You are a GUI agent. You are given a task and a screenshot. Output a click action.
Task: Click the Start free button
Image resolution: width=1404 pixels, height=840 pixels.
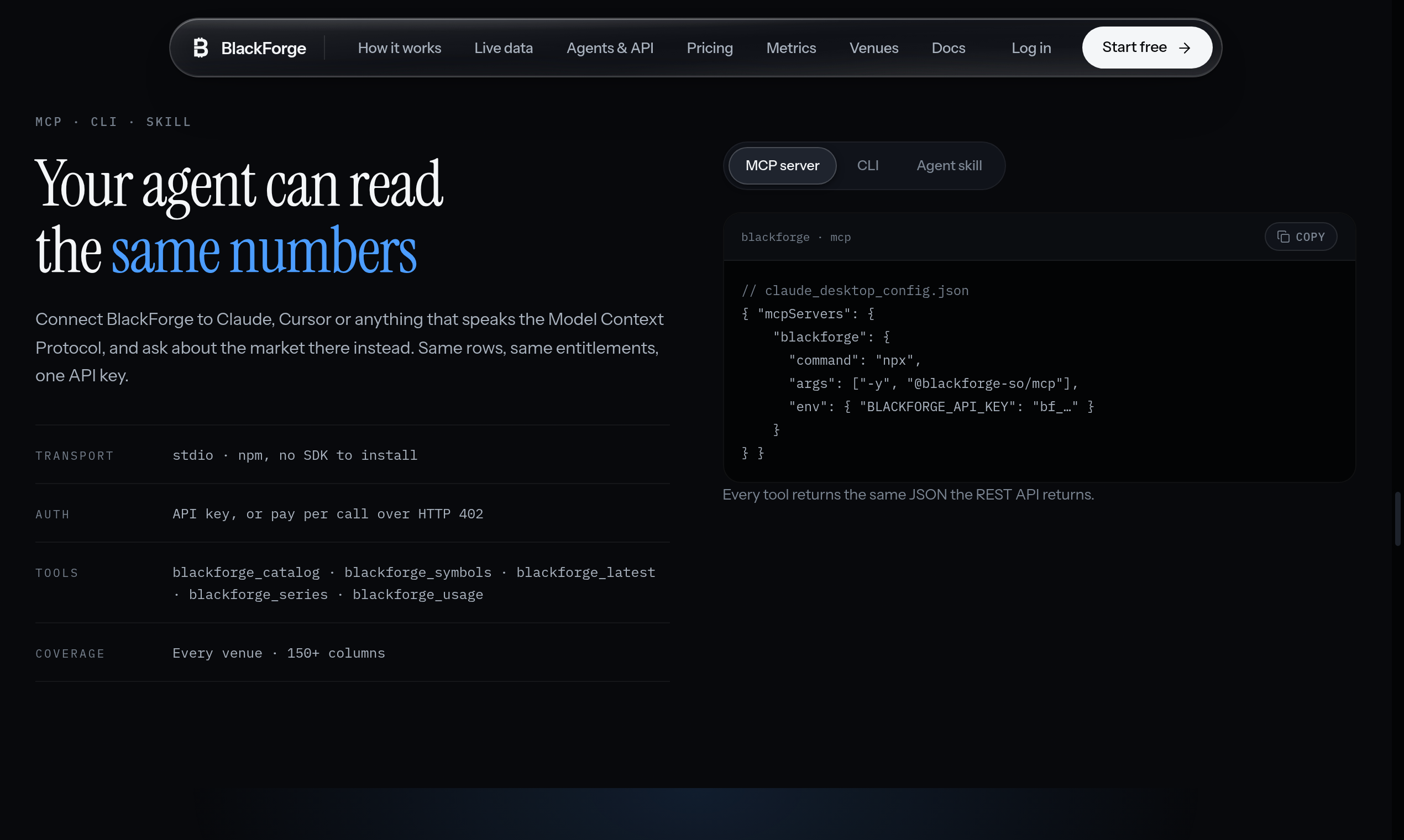(x=1147, y=48)
